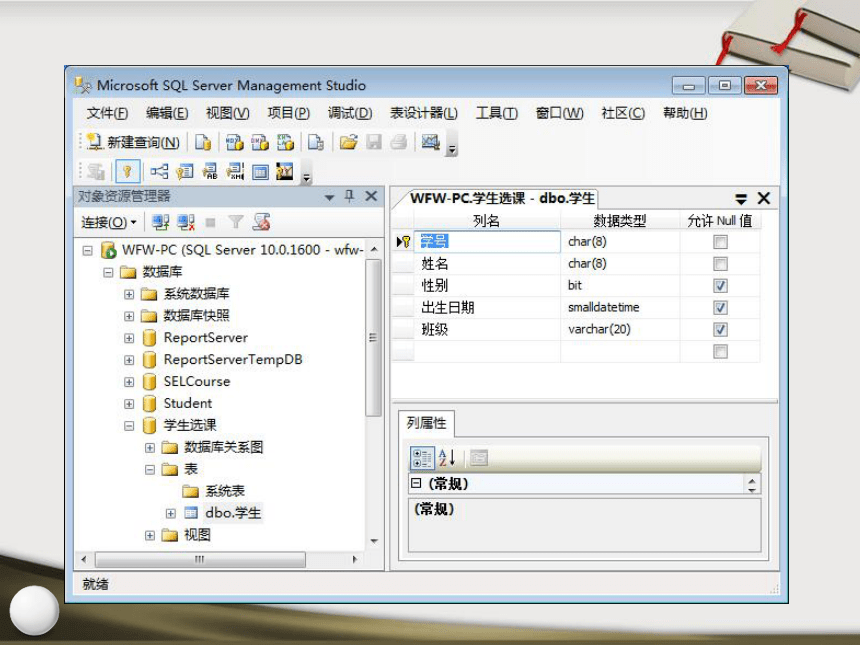Close the dbo.学生 designer tab

(763, 198)
